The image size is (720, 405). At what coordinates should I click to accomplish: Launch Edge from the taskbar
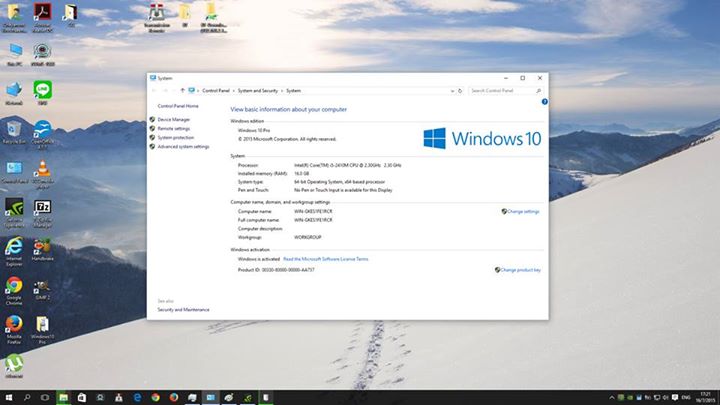pos(137,397)
